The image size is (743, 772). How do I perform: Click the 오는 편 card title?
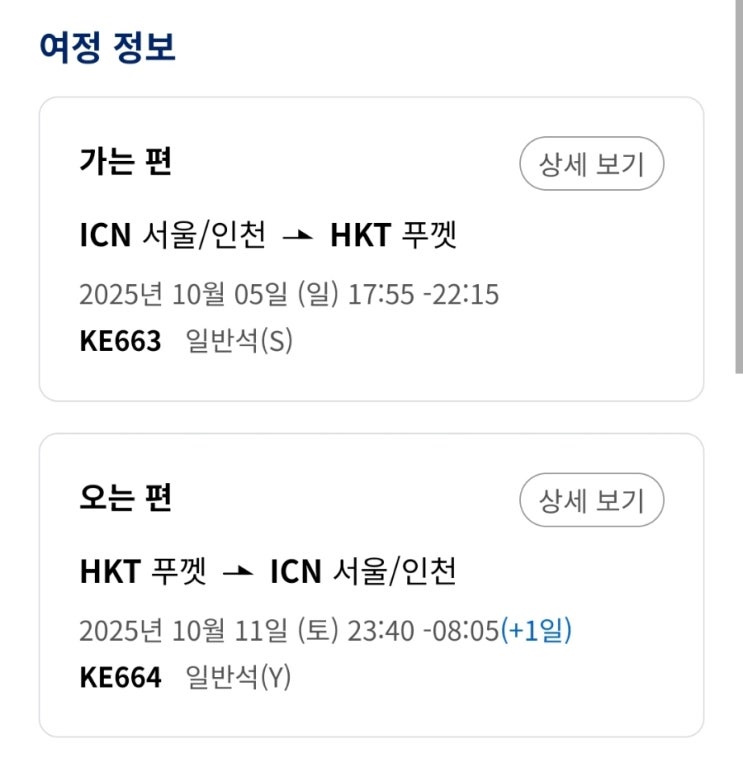(x=125, y=497)
